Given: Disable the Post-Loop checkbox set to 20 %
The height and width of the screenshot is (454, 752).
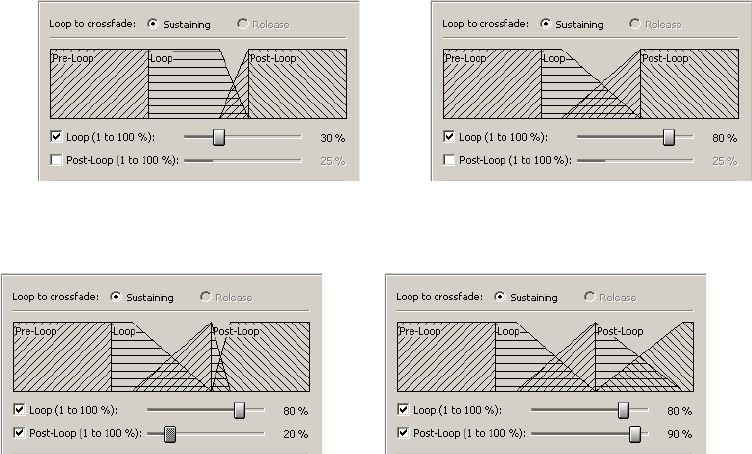Looking at the screenshot, I should tap(19, 432).
